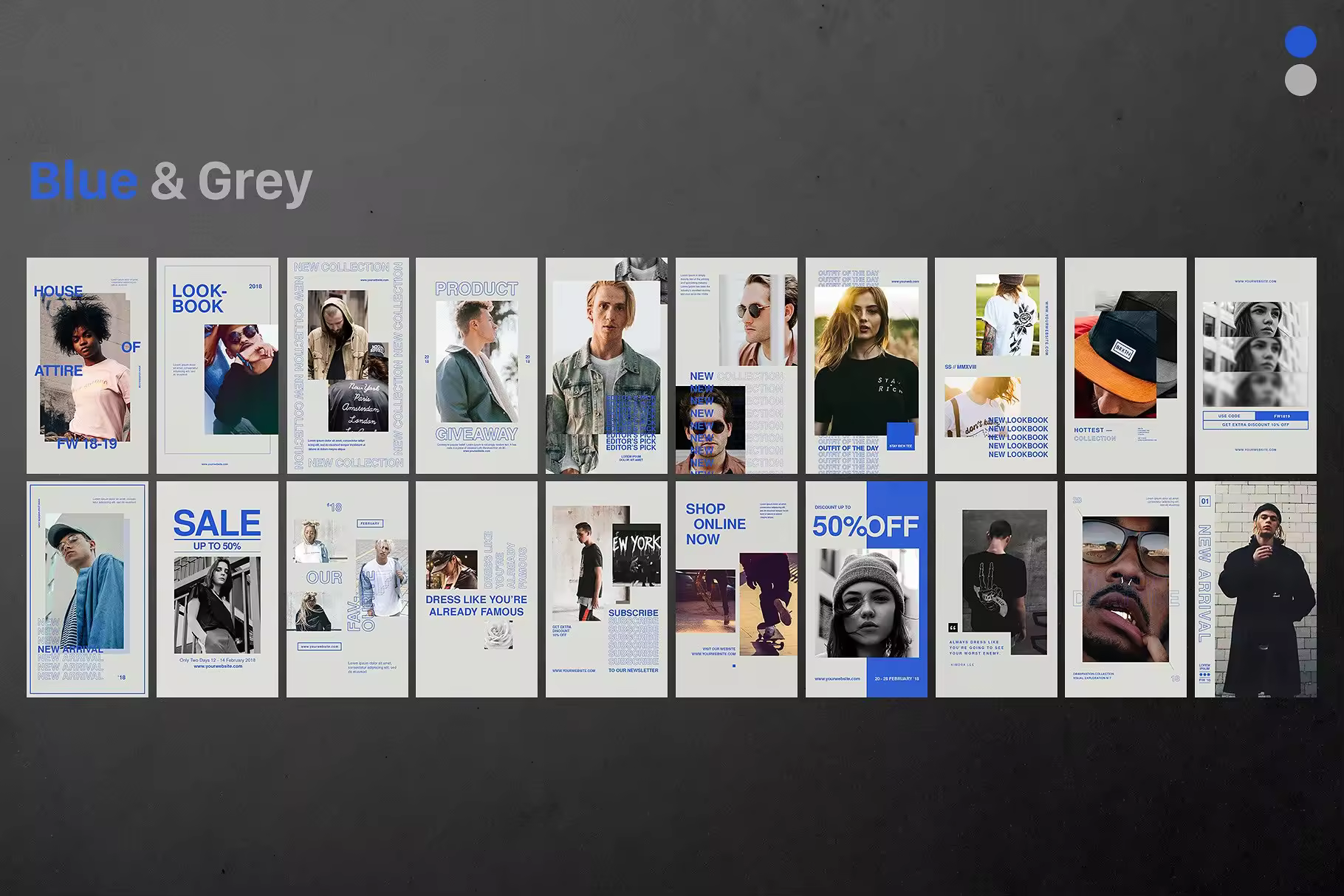Select the Outfit of the Day template
1344x896 pixels.
(866, 365)
